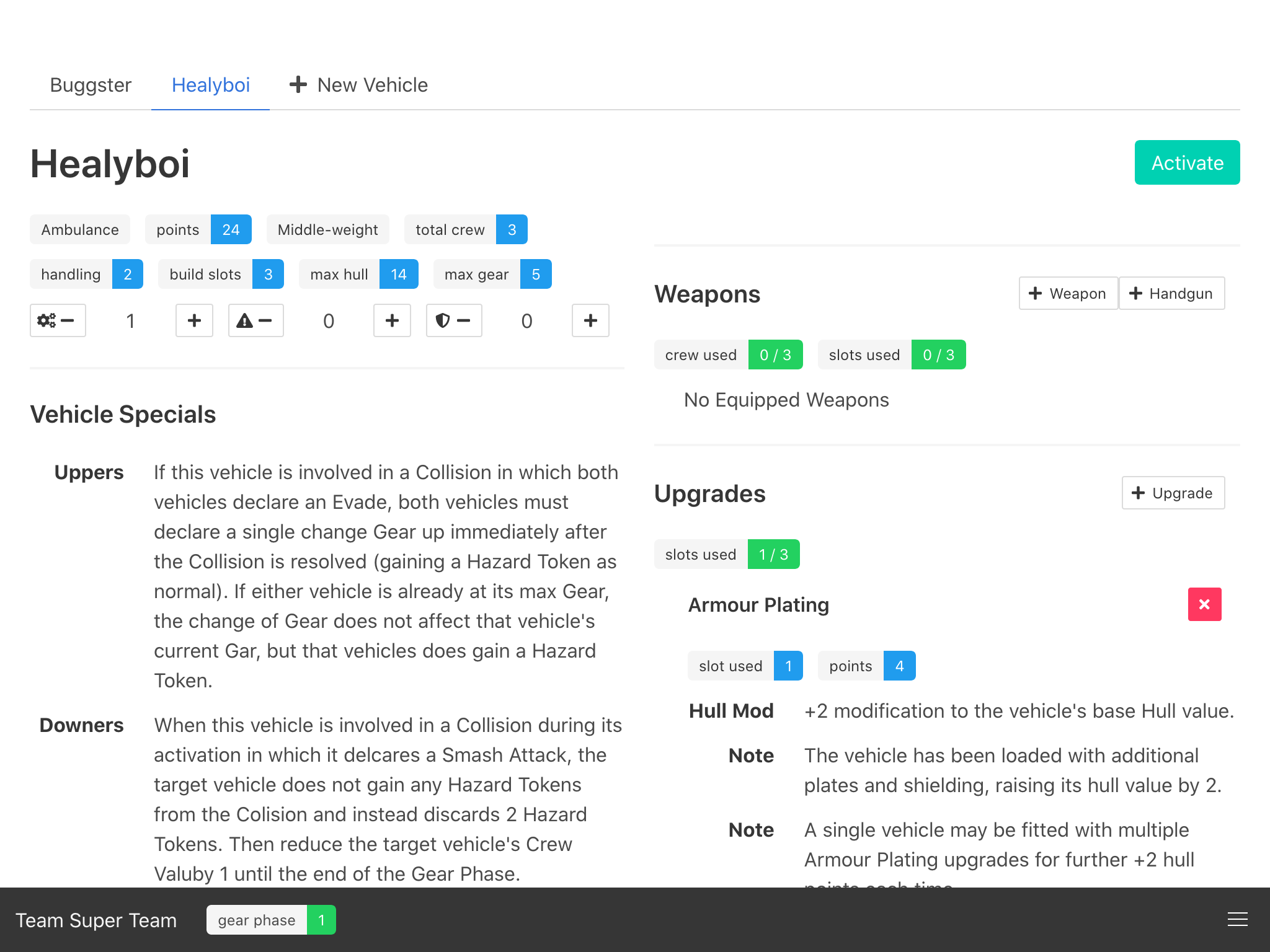Increase gear with the plus button
Screen dimensions: 1270x952
(194, 320)
